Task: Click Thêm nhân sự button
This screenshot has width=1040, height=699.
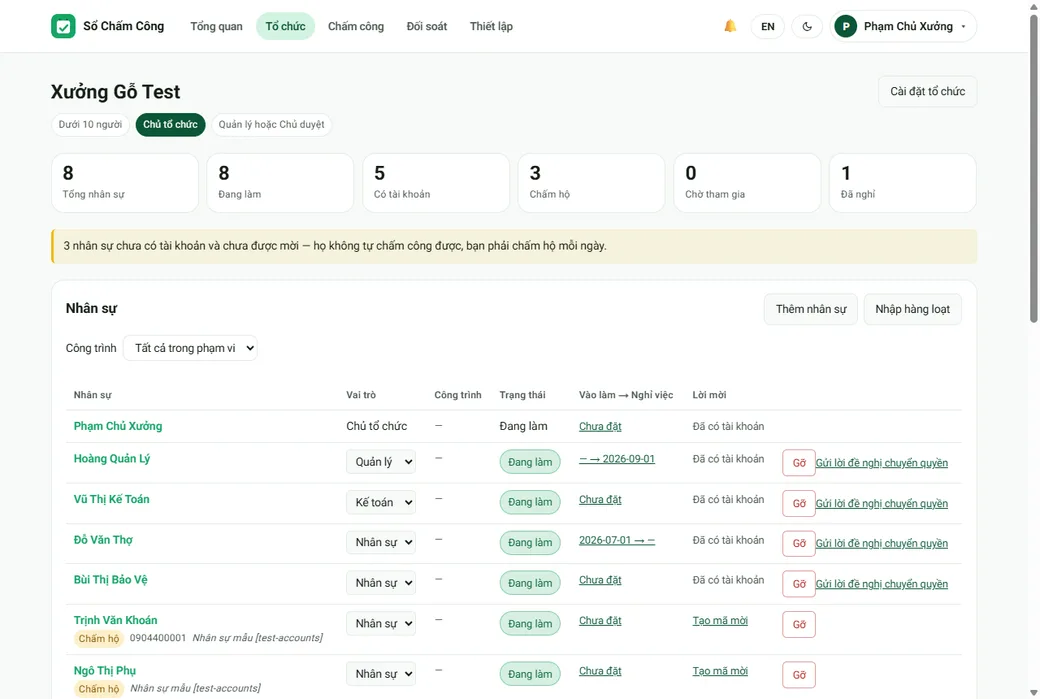Action: [x=811, y=309]
